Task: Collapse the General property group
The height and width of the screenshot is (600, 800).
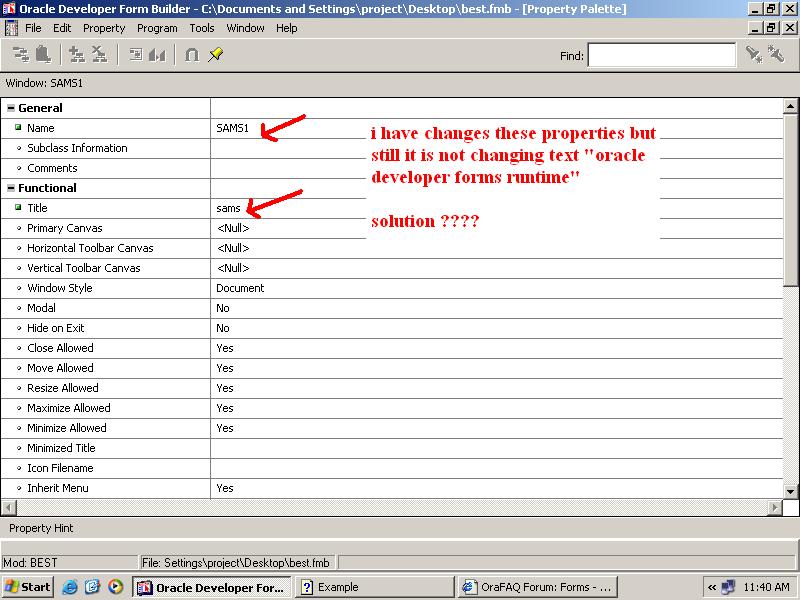Action: [11, 108]
